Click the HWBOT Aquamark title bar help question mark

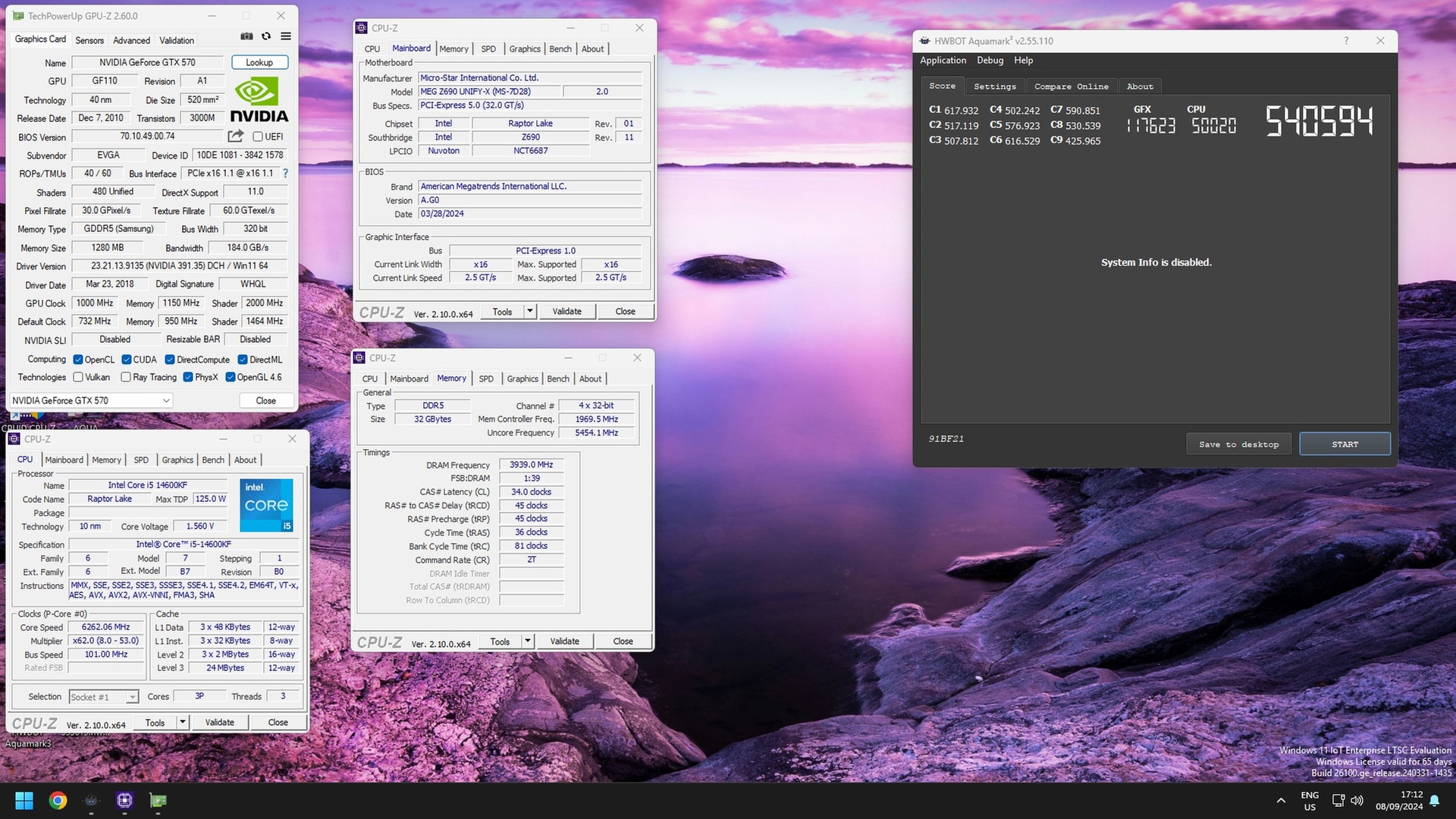click(1347, 41)
